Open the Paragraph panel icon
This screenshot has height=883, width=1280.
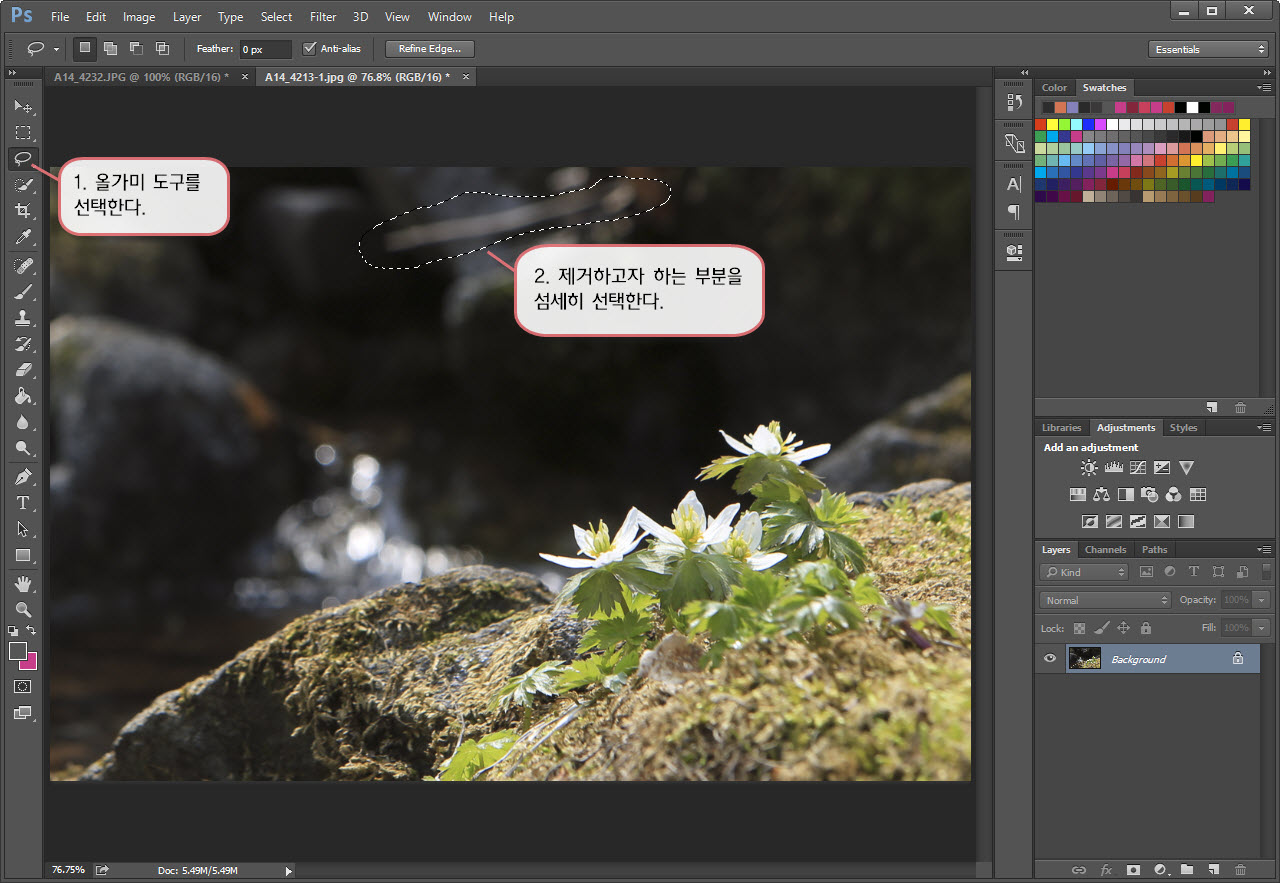pyautogui.click(x=1014, y=212)
